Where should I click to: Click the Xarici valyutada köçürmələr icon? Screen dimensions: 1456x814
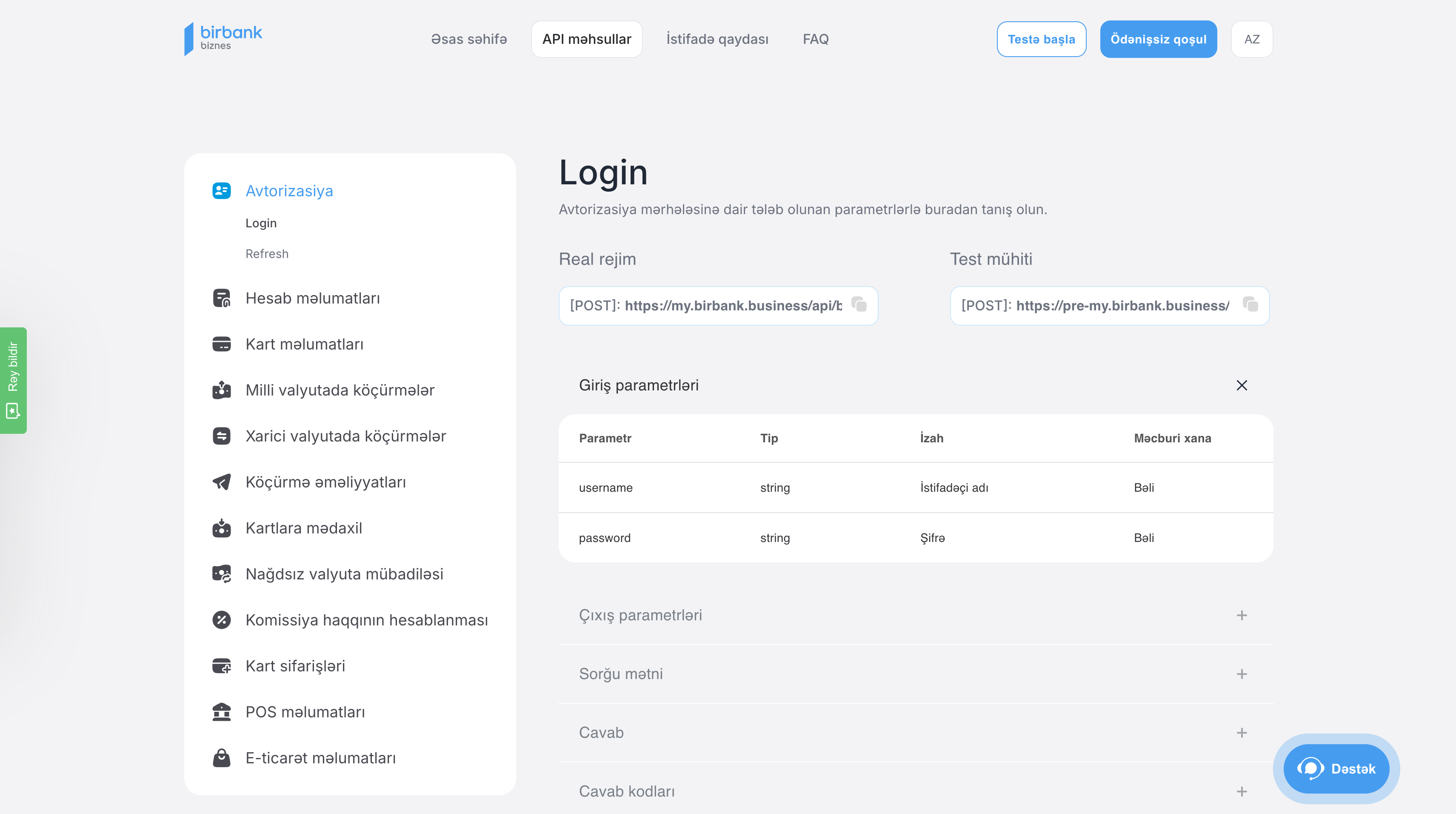[x=222, y=436]
